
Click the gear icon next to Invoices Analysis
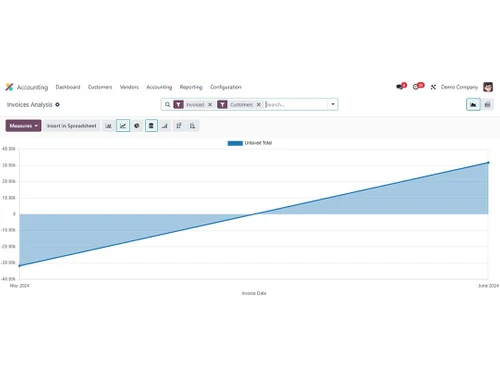click(57, 105)
